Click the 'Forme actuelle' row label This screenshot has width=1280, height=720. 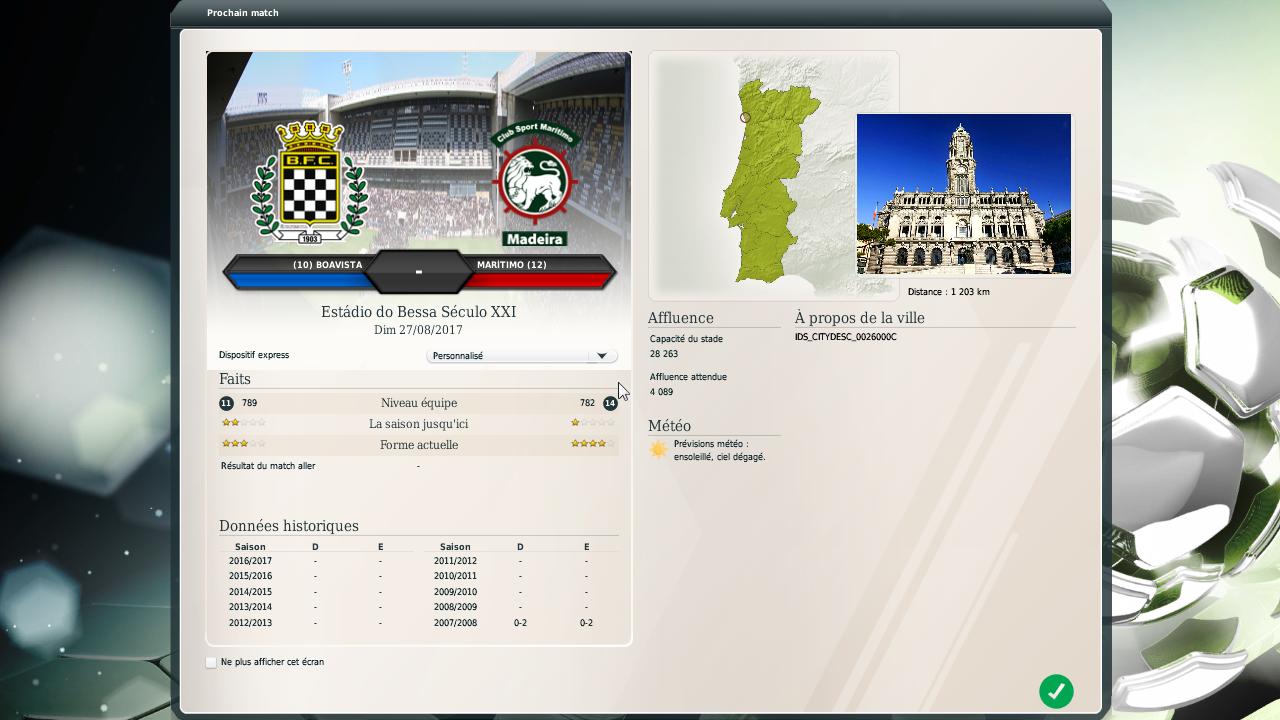coord(419,445)
